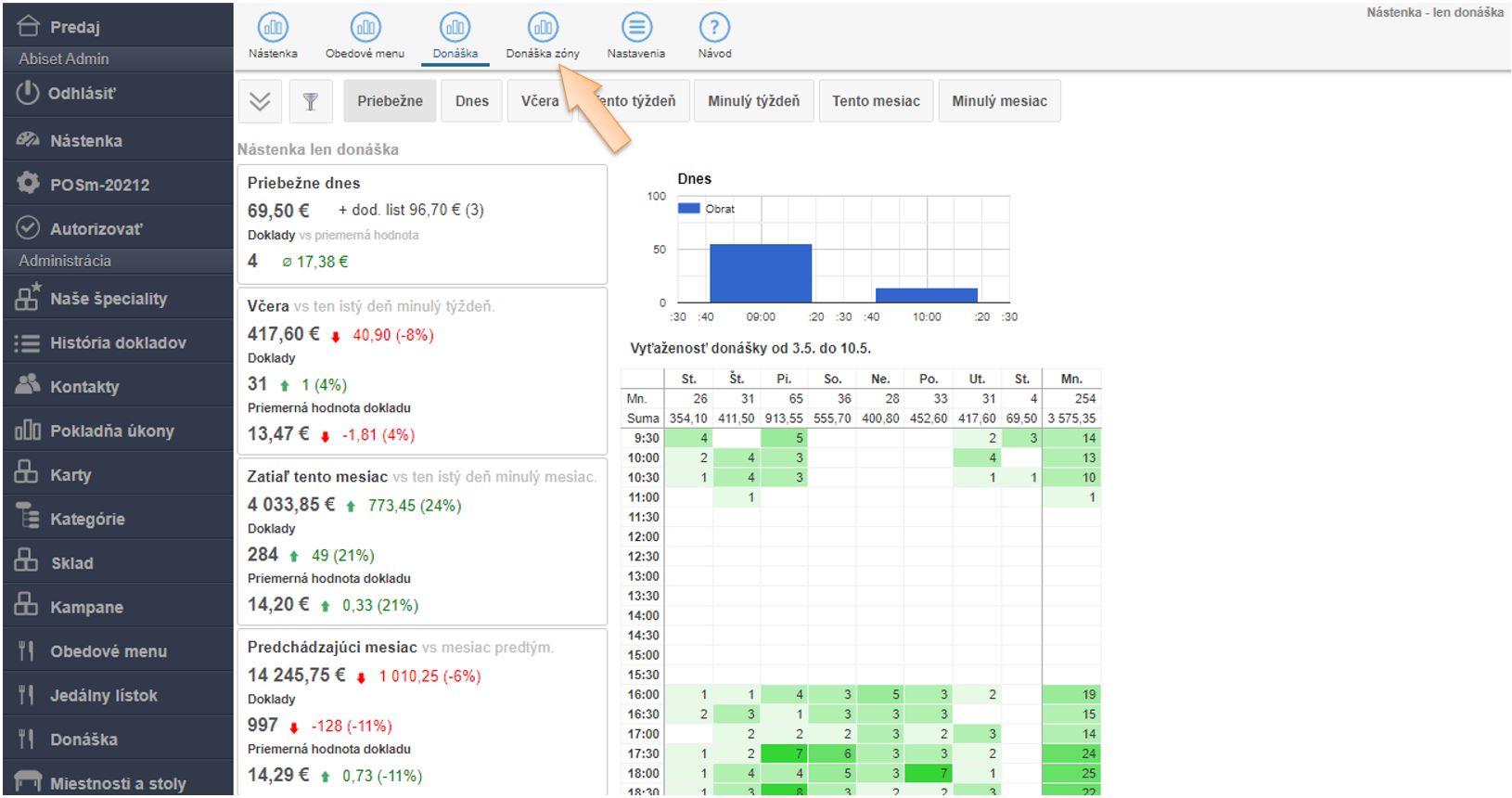1512x798 pixels.
Task: Open Nastavenia settings icon
Action: pyautogui.click(x=635, y=28)
